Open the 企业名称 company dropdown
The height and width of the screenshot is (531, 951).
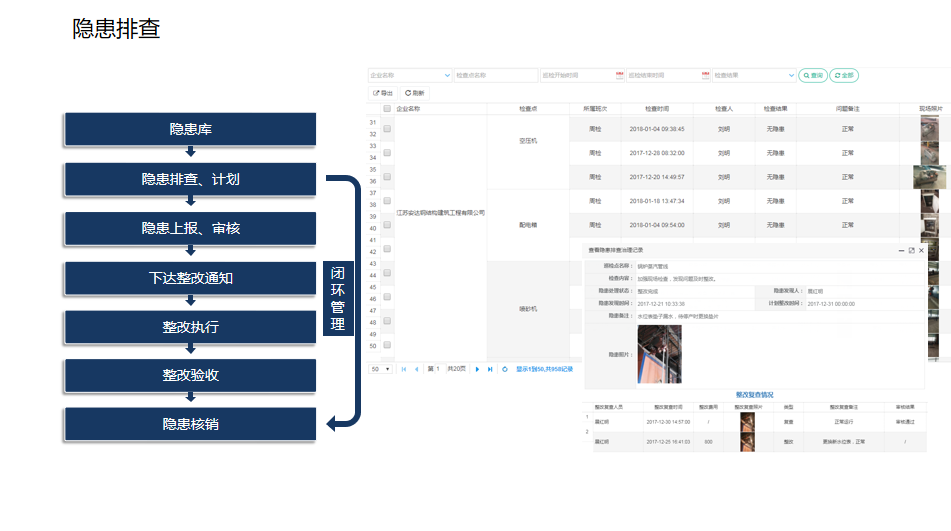pos(410,75)
